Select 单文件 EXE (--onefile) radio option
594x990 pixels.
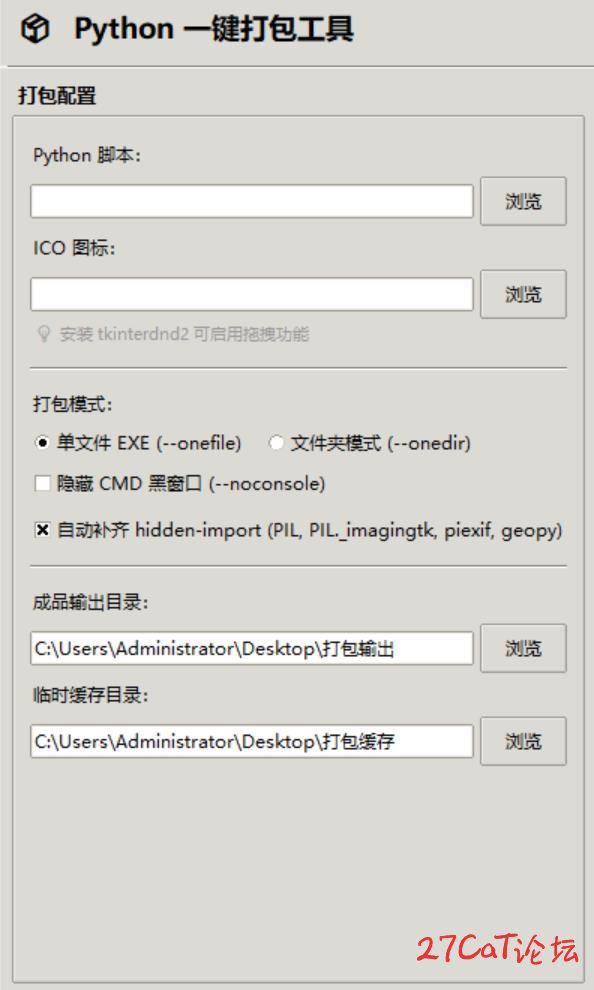point(42,443)
